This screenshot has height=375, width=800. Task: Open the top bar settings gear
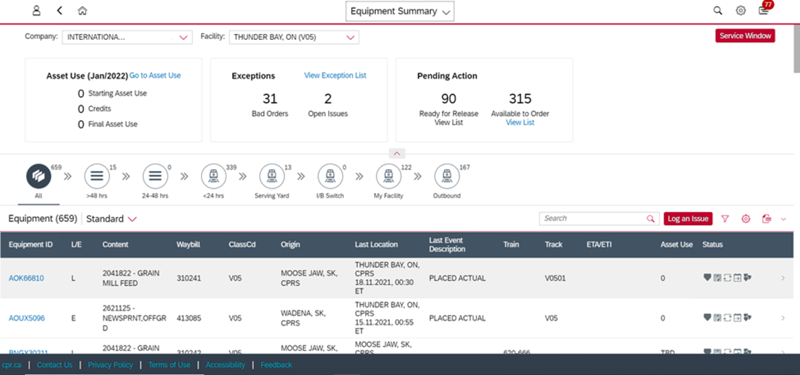(x=740, y=11)
